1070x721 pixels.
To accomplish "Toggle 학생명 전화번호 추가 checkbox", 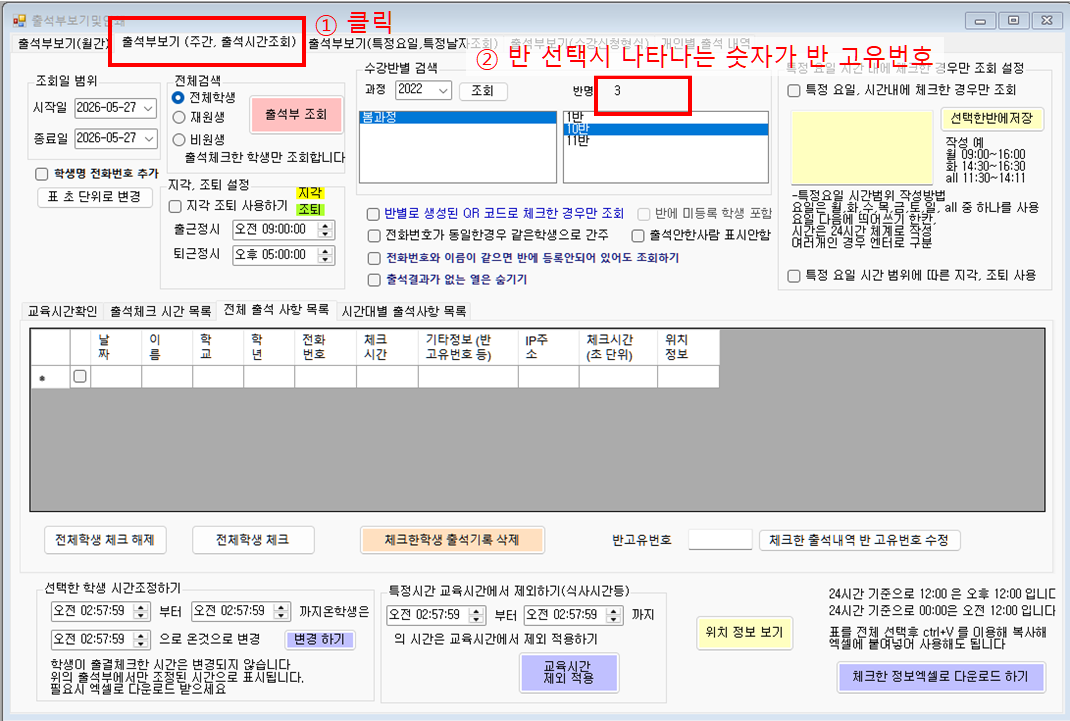I will tap(42, 174).
